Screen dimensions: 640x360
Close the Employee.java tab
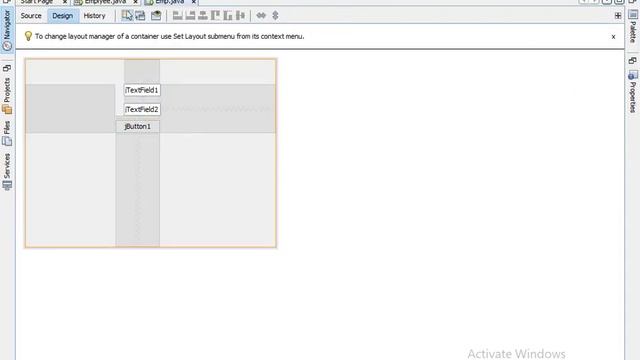pos(136,2)
